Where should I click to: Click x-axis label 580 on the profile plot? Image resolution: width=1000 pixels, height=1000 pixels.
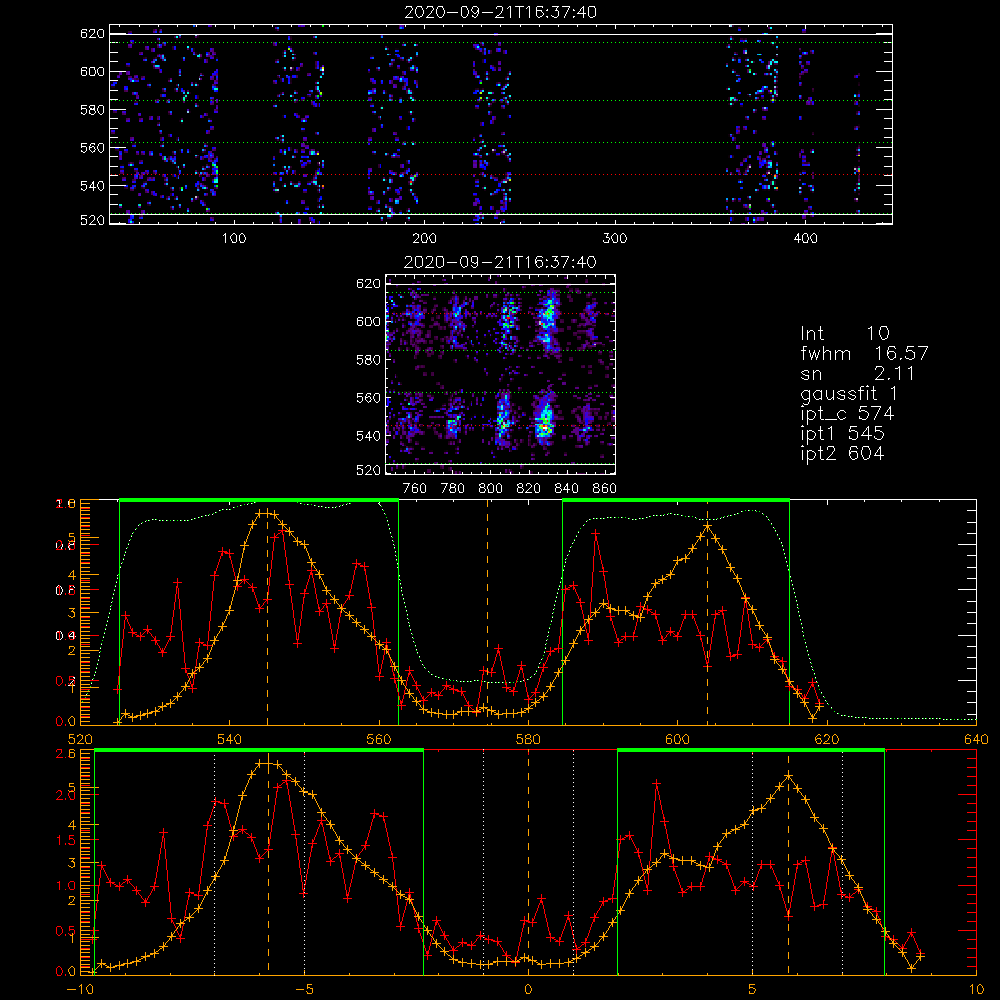coord(528,740)
